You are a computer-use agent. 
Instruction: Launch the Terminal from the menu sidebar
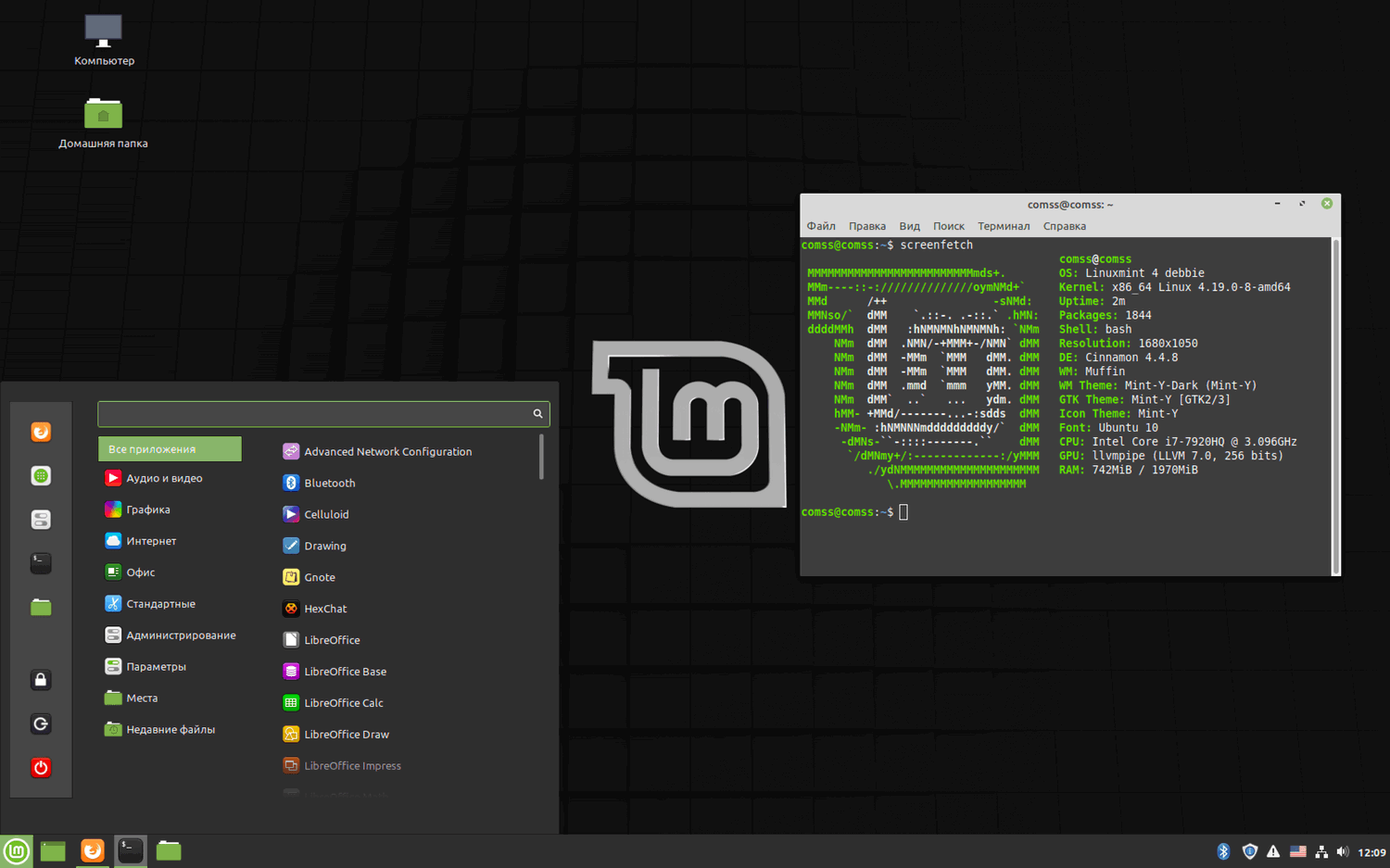coord(41,563)
